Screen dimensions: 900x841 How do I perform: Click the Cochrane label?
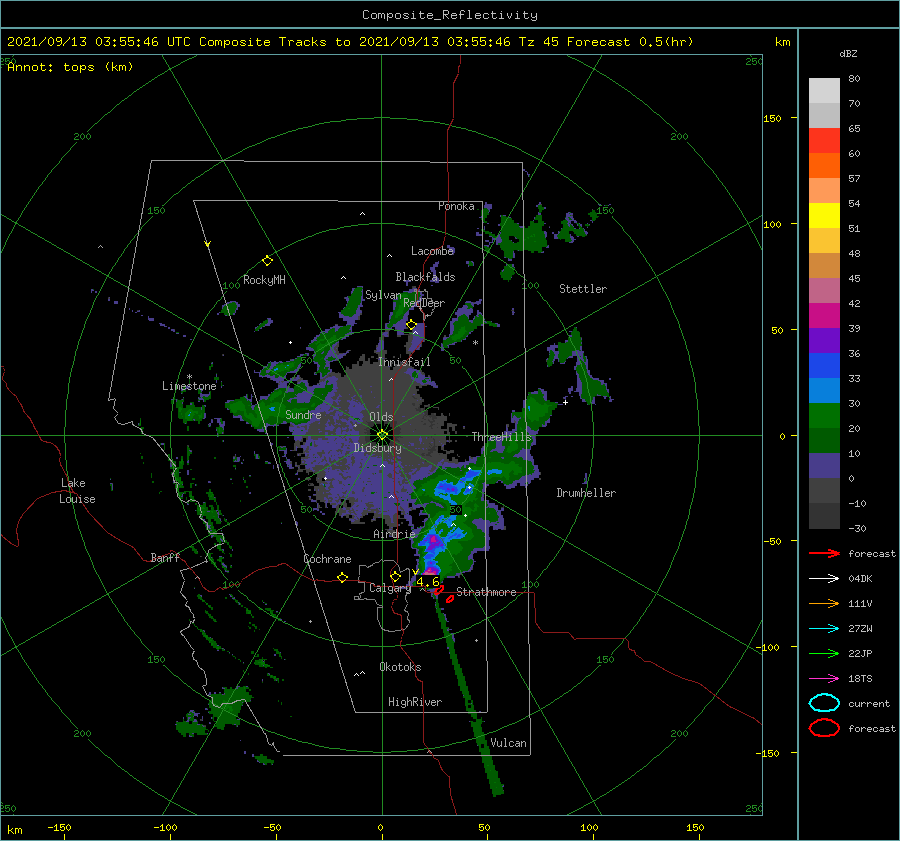click(x=327, y=559)
